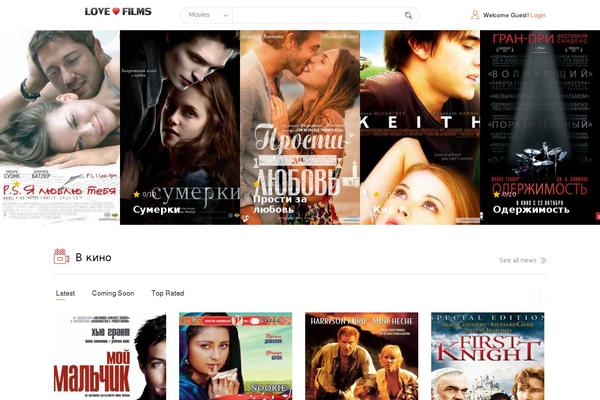Image resolution: width=600 pixels, height=400 pixels.
Task: Open the First Knight poster
Action: 488,356
